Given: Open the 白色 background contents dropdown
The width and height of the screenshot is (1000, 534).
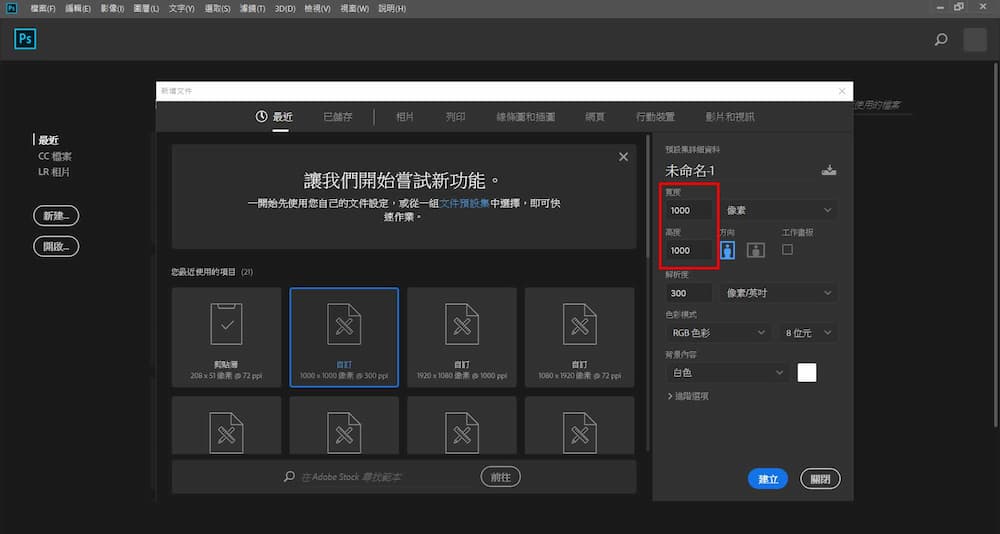Looking at the screenshot, I should (727, 373).
